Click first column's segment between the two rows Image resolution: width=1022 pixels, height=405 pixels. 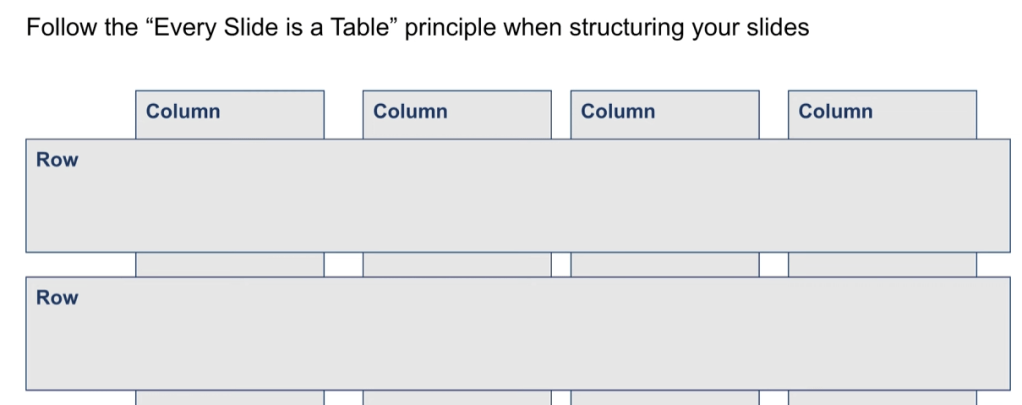[x=229, y=264]
